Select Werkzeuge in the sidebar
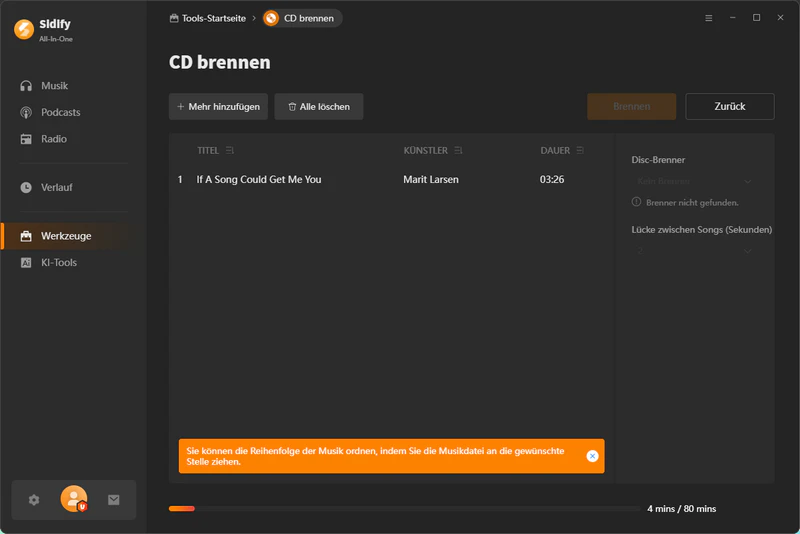Screen dimensions: 800x534 coord(66,236)
